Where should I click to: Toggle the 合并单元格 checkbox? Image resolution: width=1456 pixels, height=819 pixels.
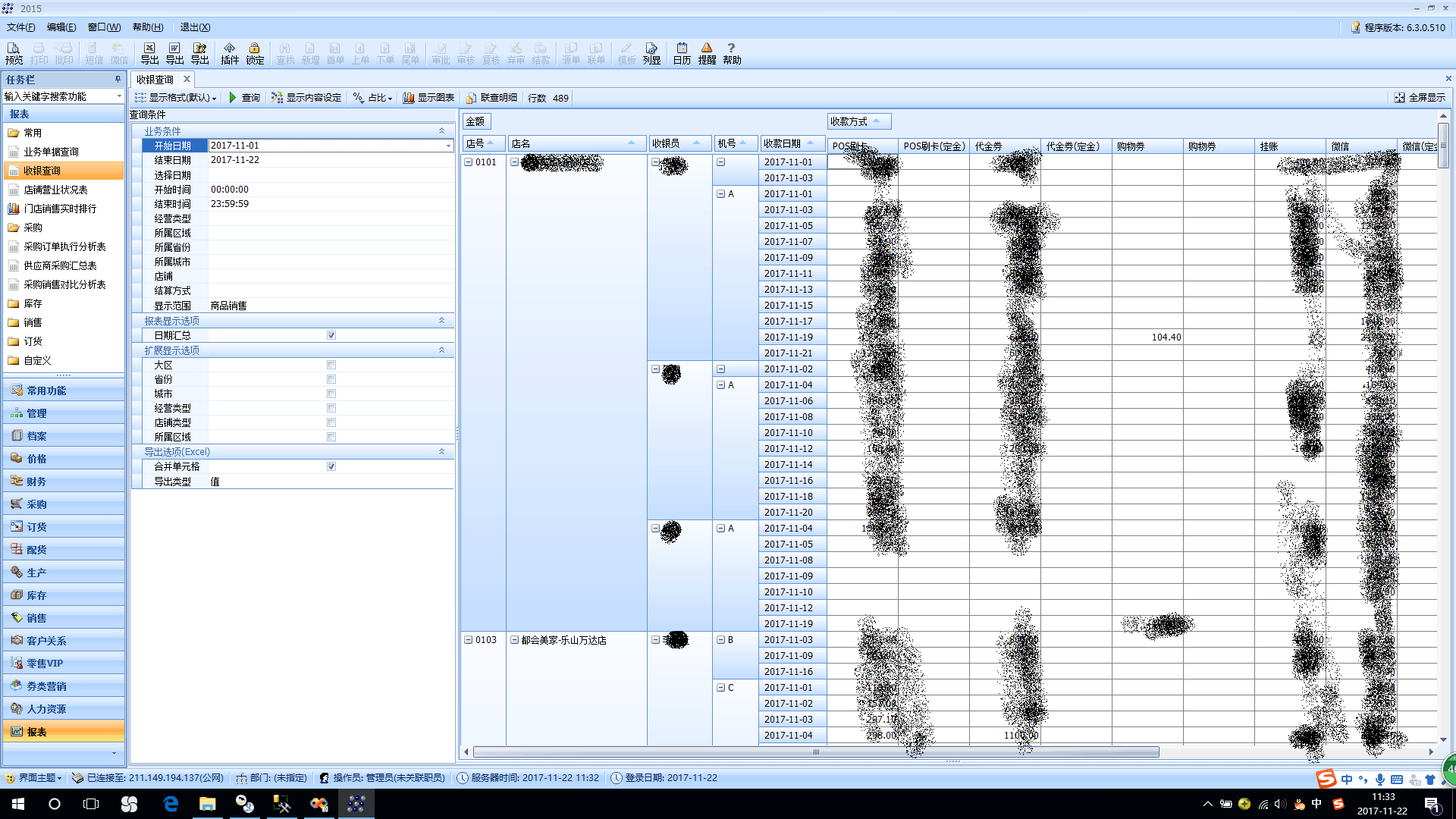click(x=331, y=466)
